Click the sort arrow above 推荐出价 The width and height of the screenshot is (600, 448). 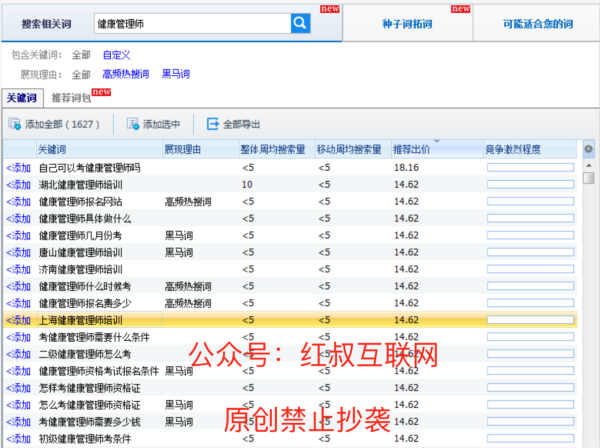436,142
